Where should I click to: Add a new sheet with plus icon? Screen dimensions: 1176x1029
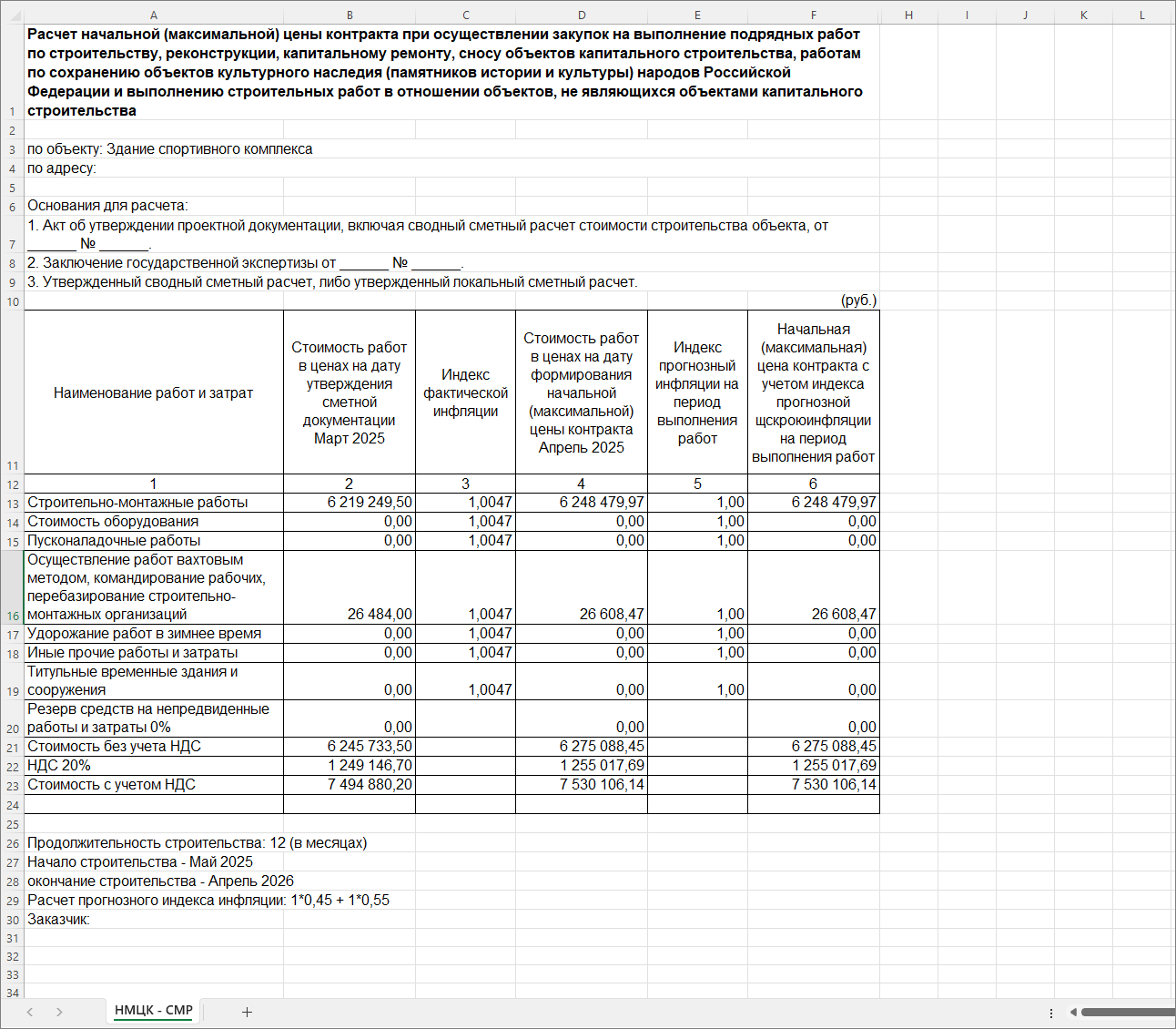pos(247,1012)
